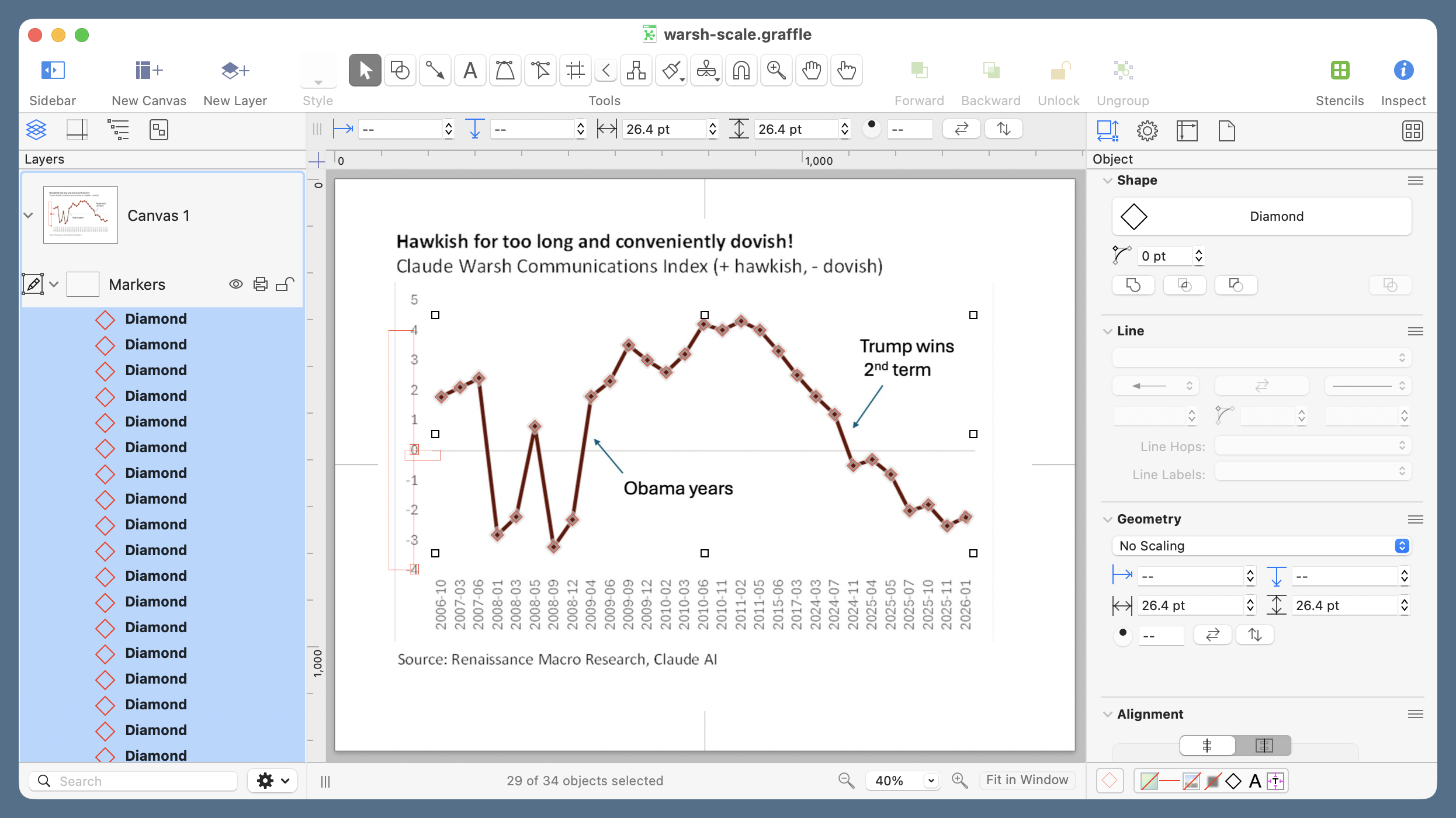This screenshot has width=1456, height=818.
Task: Switch to the Object inspector tab
Action: tap(1107, 130)
